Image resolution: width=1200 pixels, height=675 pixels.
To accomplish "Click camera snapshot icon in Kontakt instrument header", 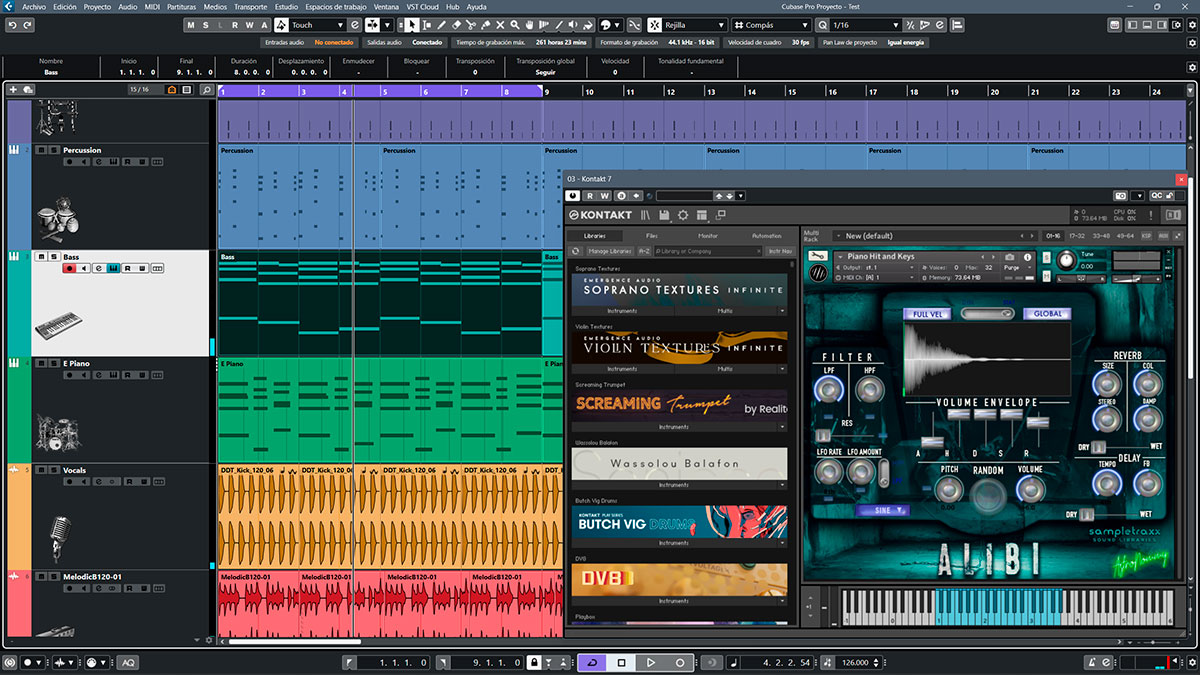I will pyautogui.click(x=1009, y=257).
